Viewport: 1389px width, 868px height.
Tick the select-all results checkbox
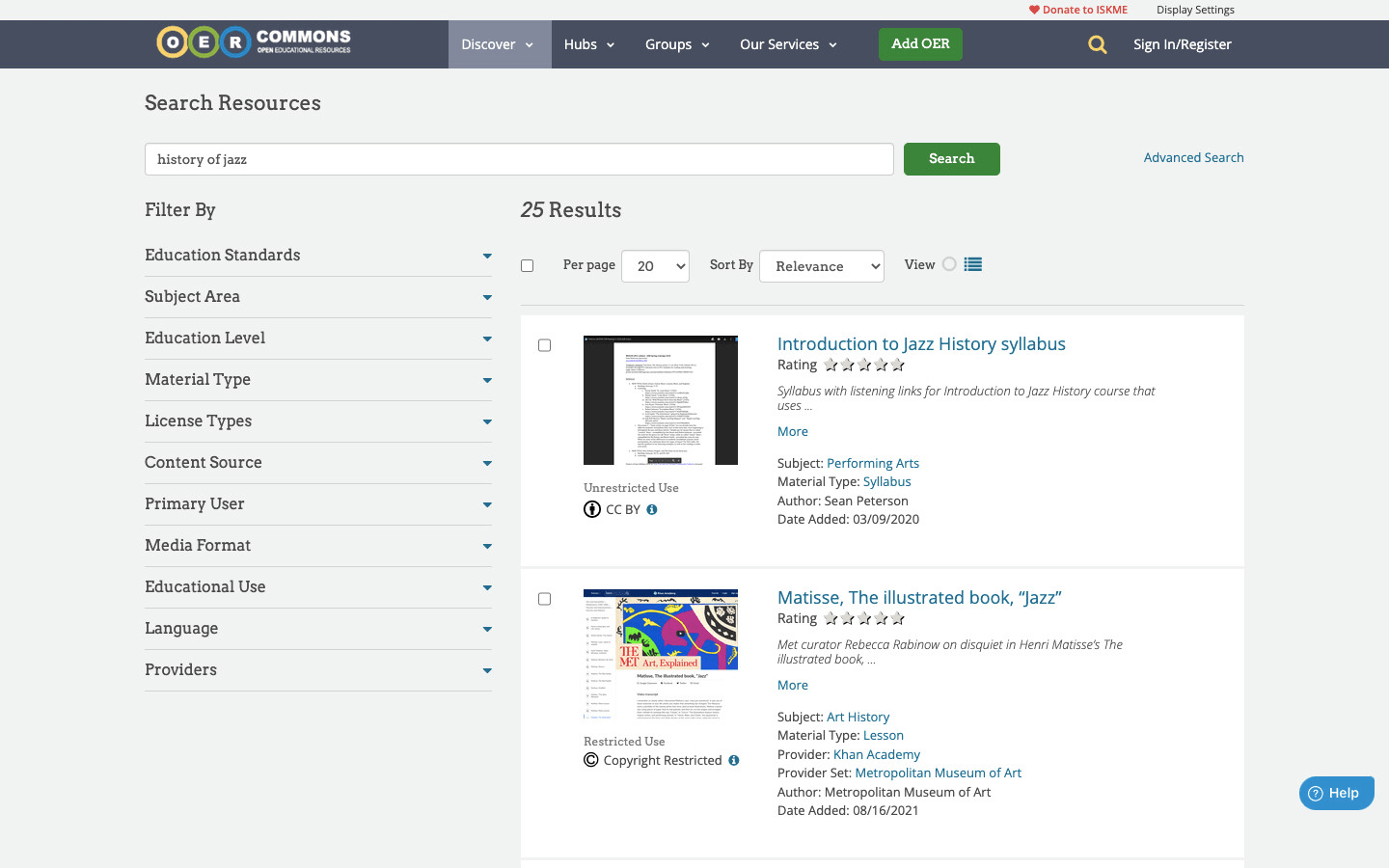point(527,265)
